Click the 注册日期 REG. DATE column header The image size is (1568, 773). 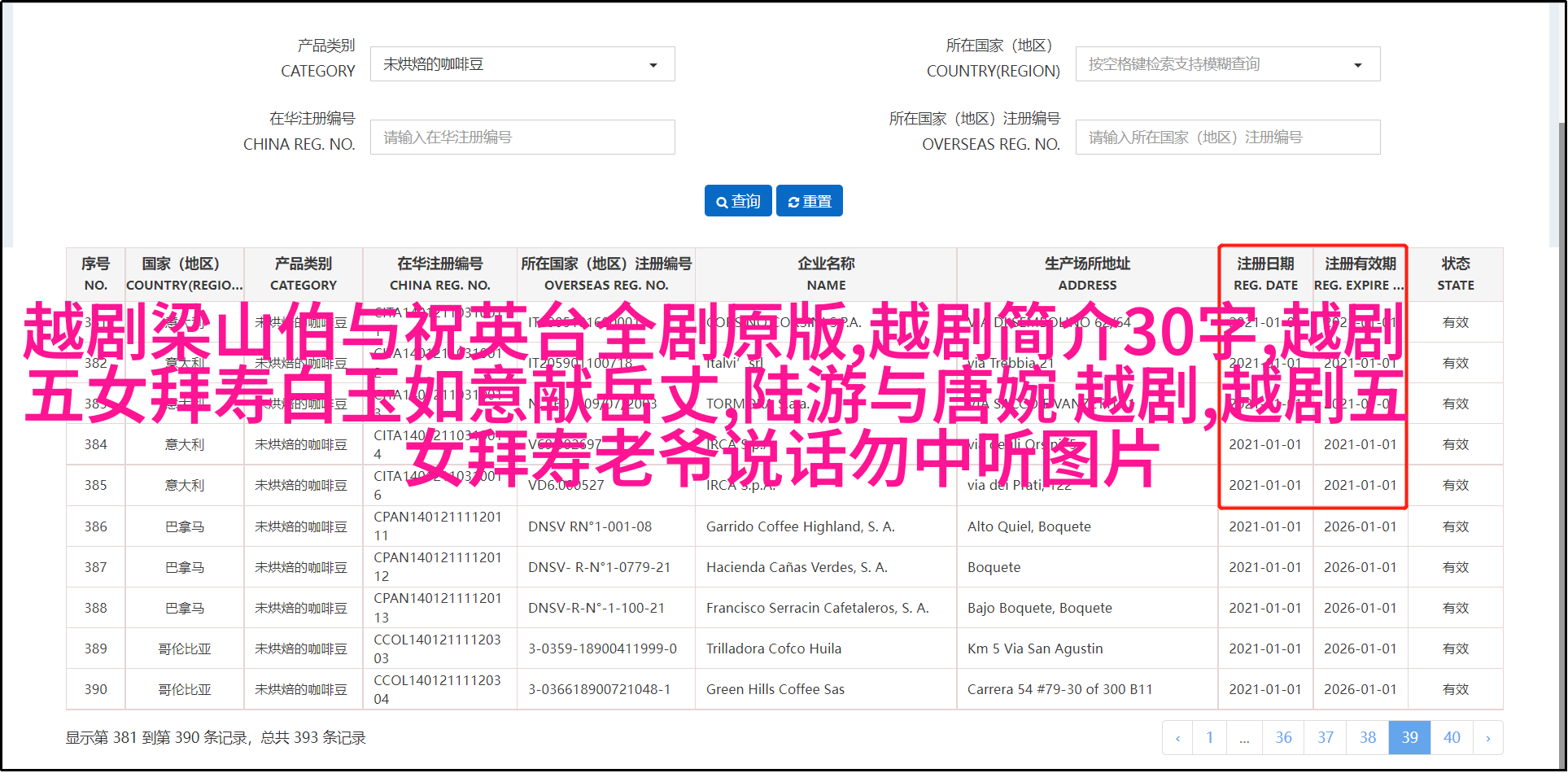tap(1265, 274)
